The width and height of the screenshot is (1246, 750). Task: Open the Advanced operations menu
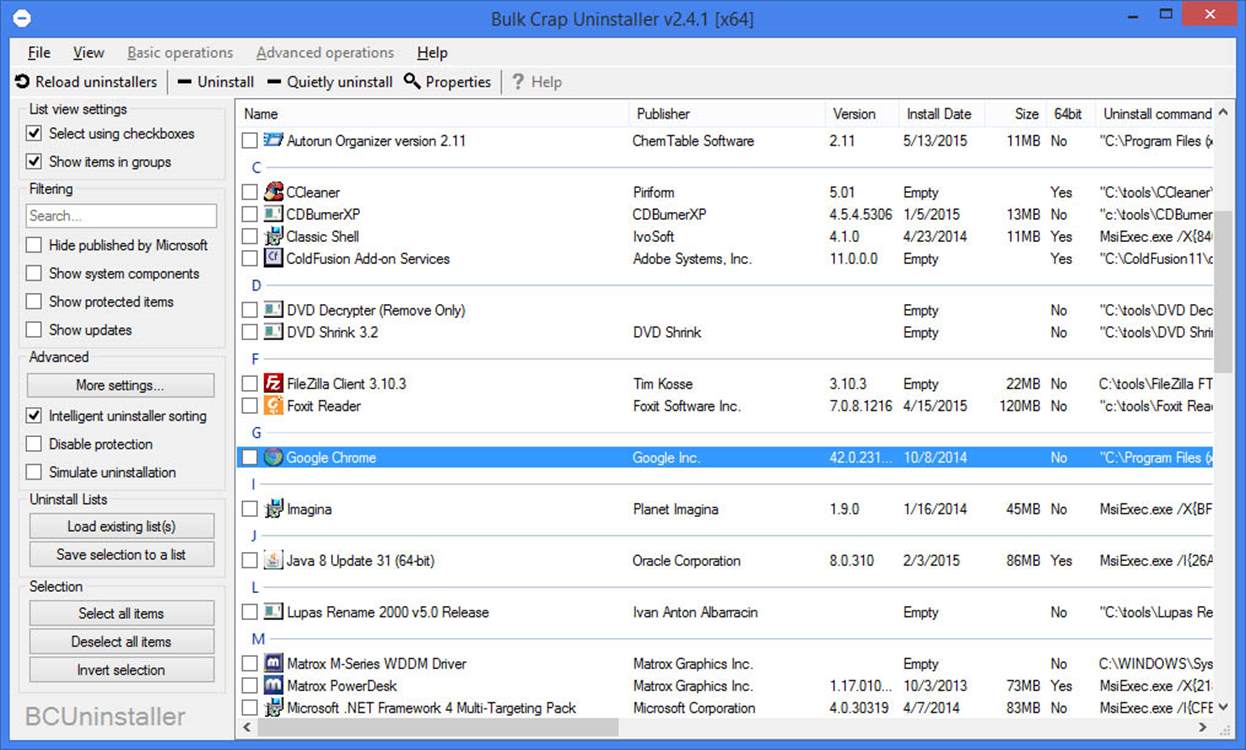pos(325,53)
